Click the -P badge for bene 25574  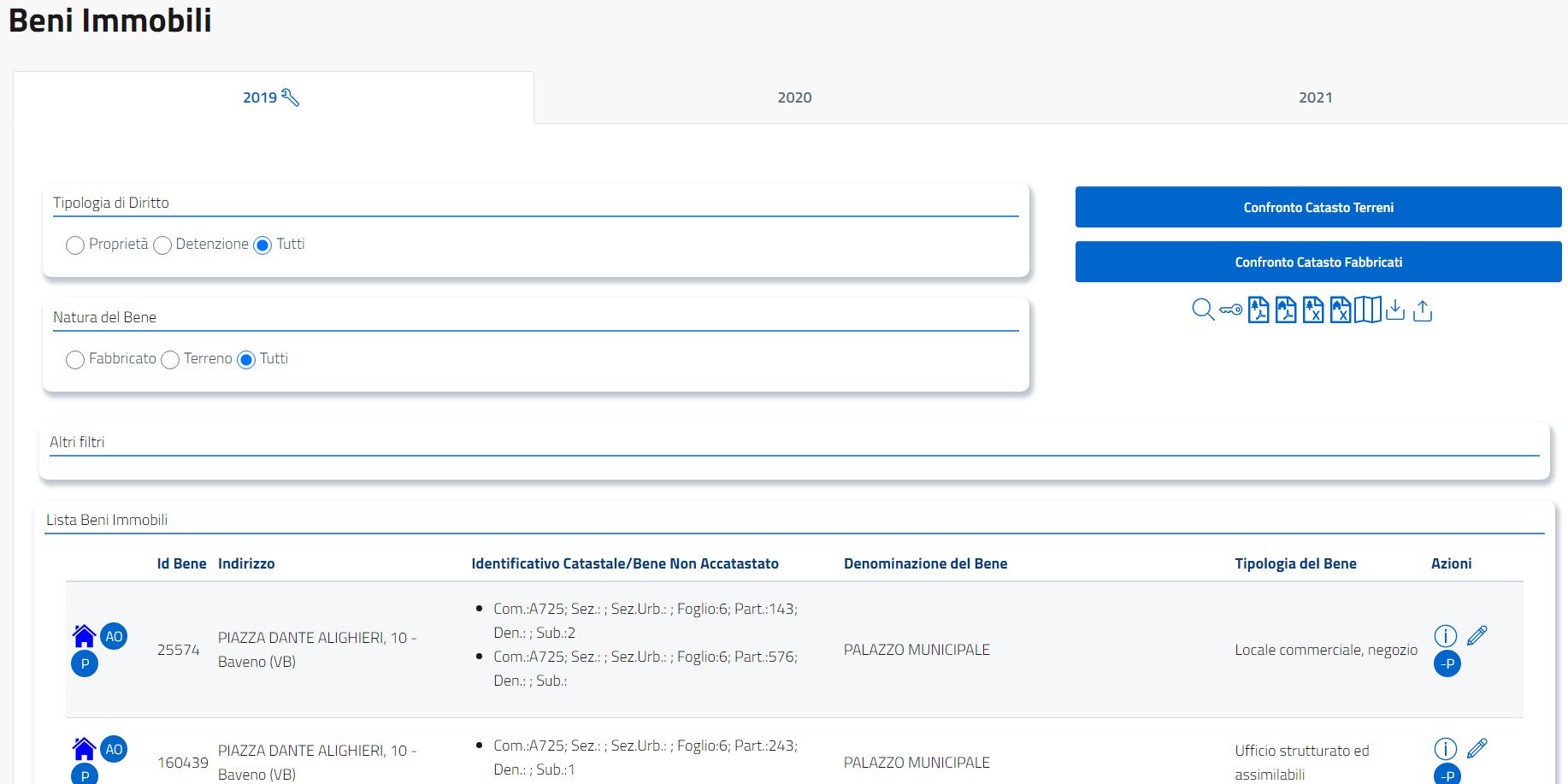[x=1447, y=663]
